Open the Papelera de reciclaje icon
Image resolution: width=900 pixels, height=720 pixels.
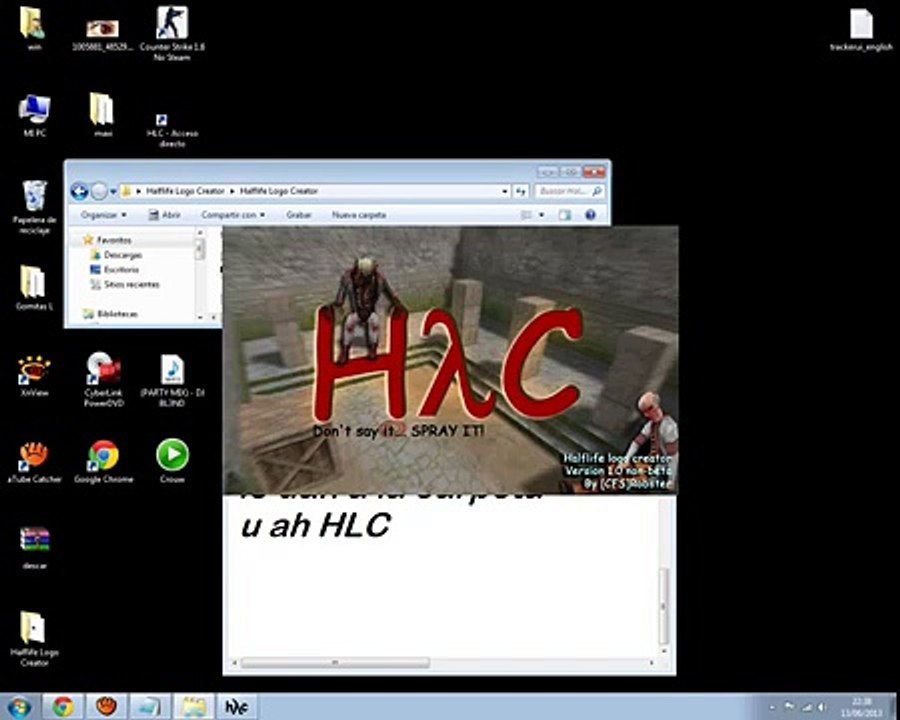click(x=34, y=207)
